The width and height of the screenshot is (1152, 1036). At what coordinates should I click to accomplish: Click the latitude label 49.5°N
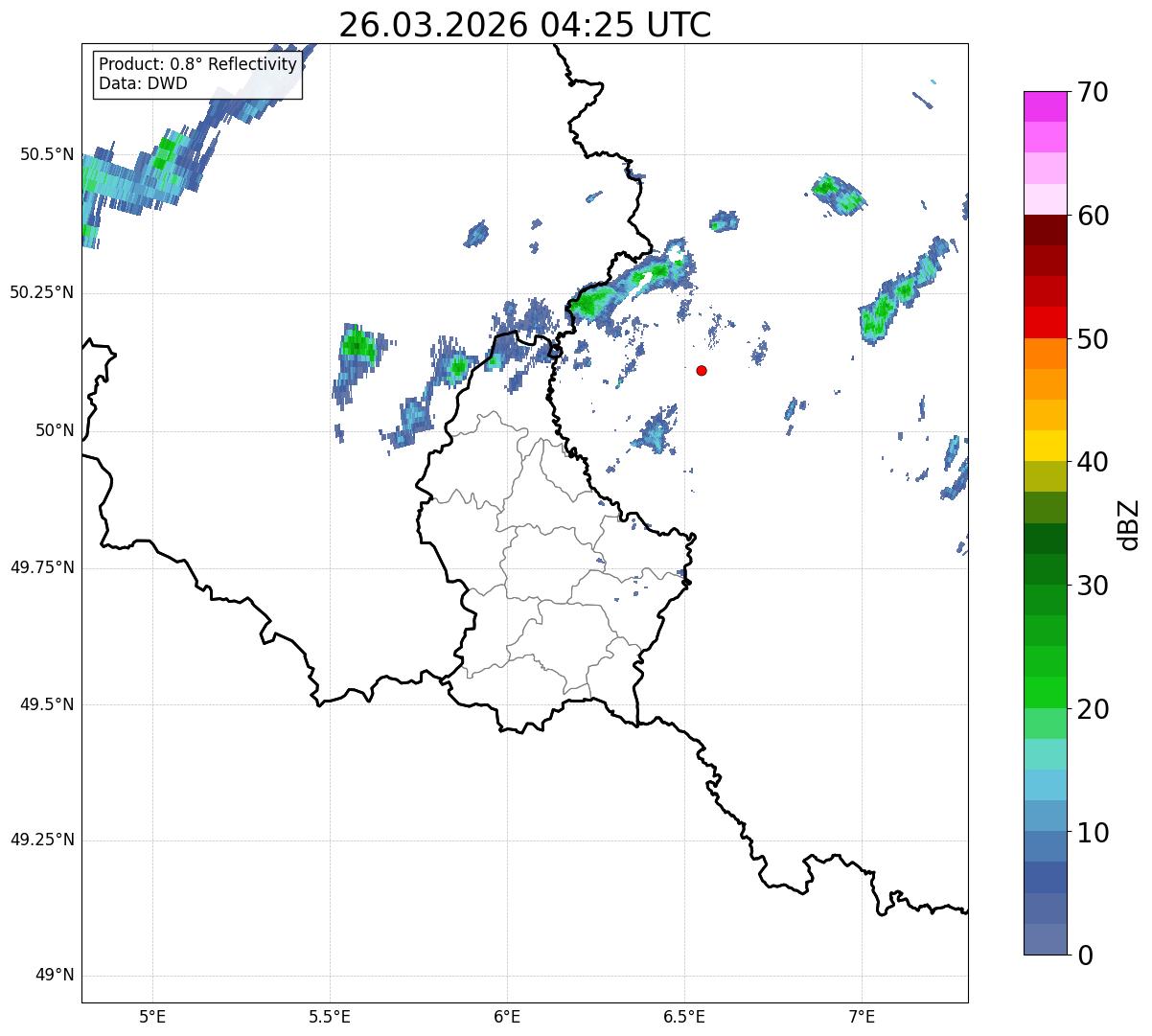(46, 704)
